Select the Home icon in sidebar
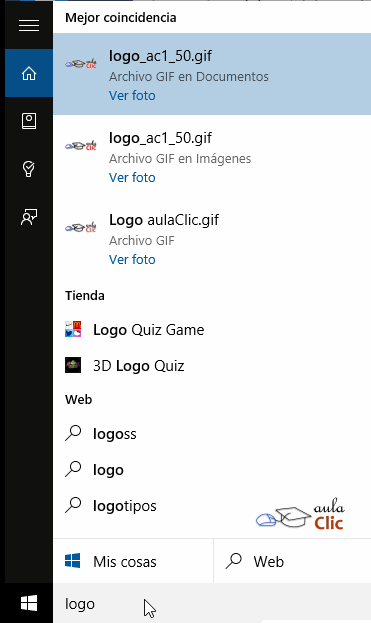Image resolution: width=371 pixels, height=623 pixels. point(29,73)
